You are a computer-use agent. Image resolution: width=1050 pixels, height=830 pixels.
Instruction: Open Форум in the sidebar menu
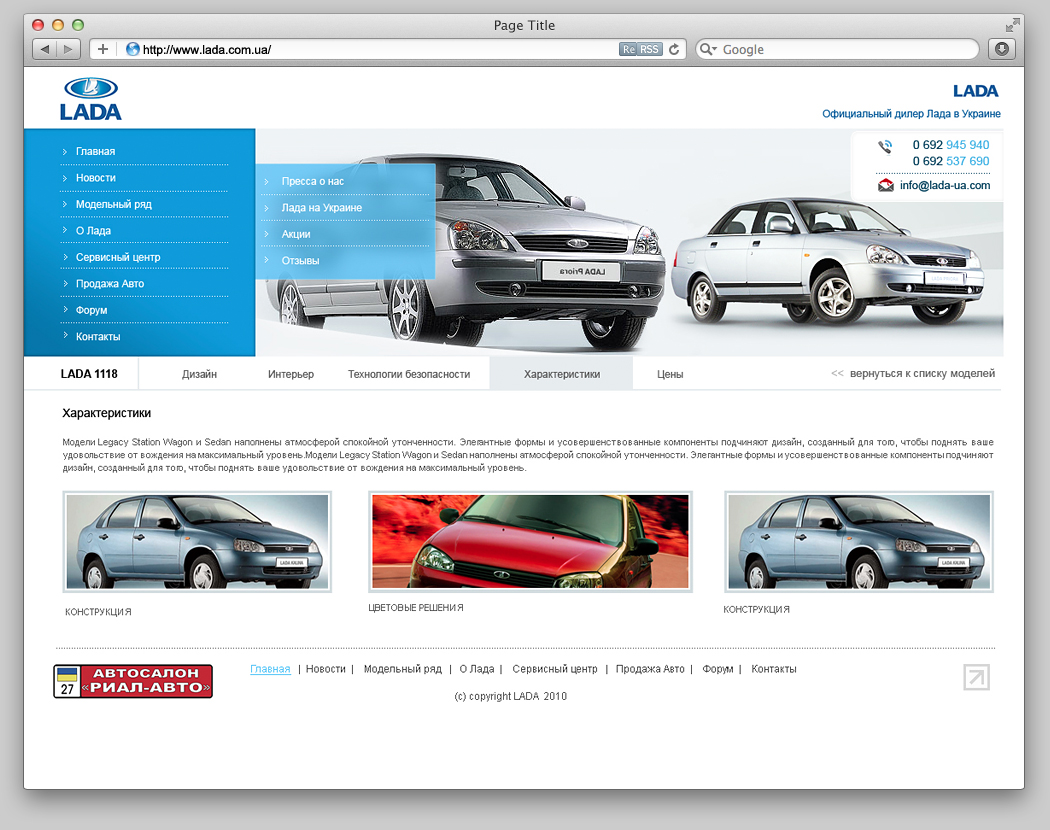coord(91,310)
